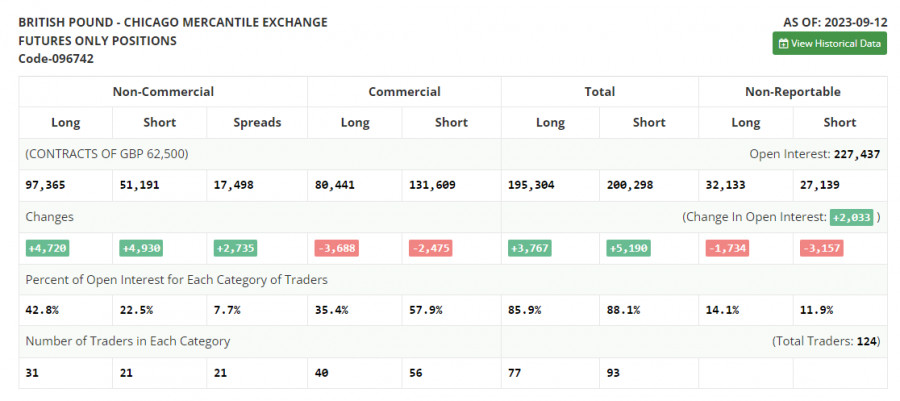
Task: Click the calendar icon beside View Historical Data
Action: (783, 43)
